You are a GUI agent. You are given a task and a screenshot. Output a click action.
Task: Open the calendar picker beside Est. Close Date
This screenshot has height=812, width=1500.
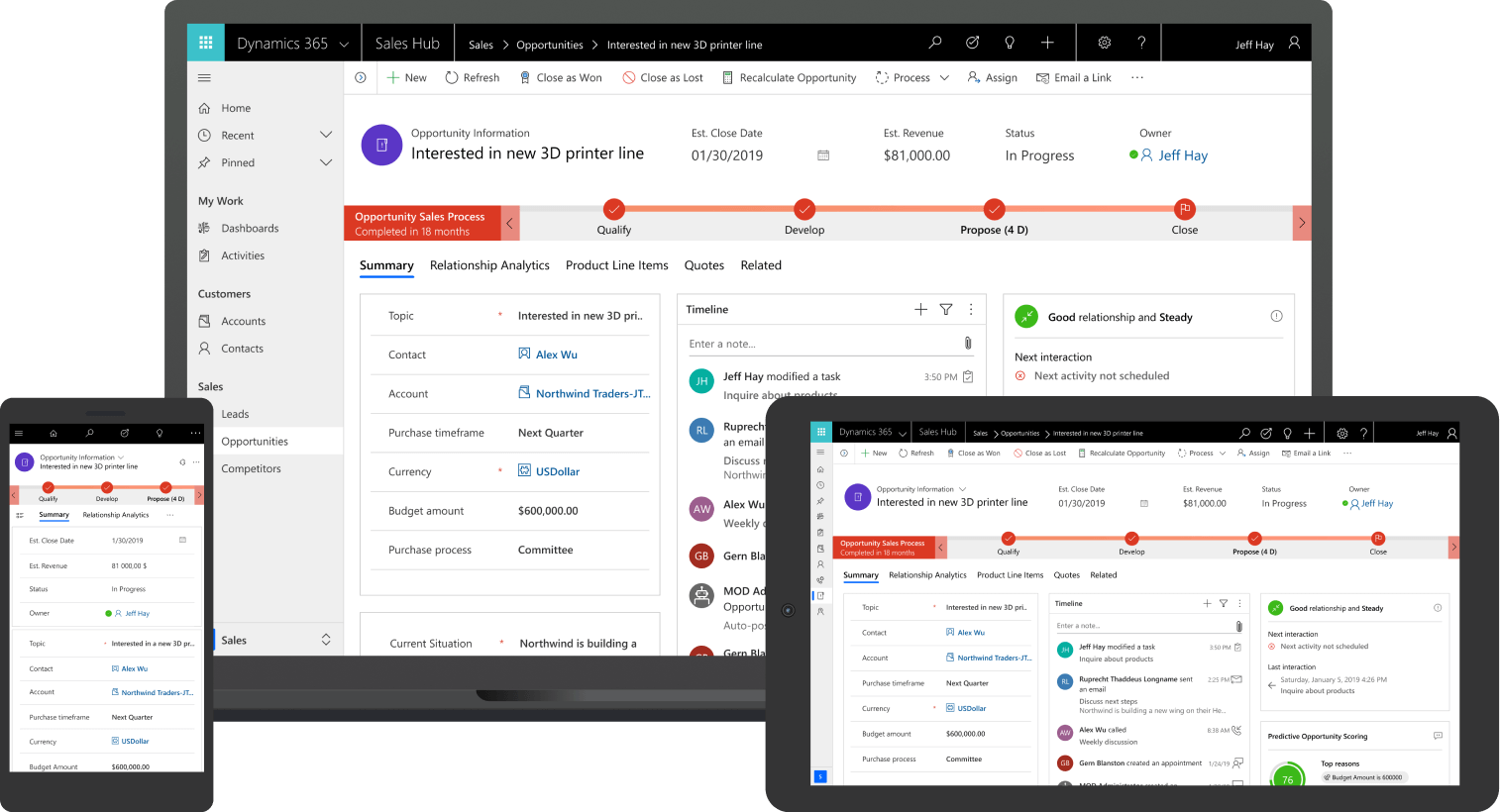point(822,155)
